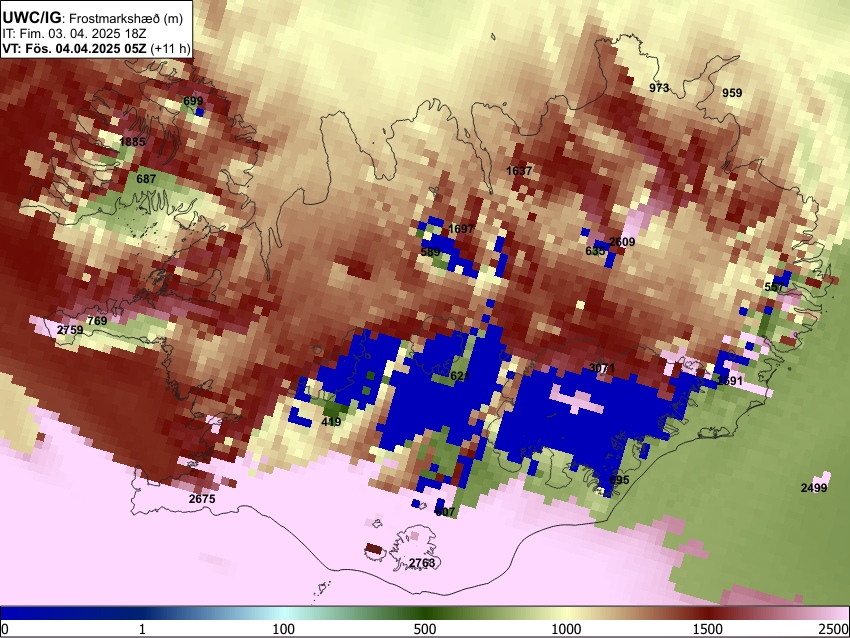850x638 pixels.
Task: Click the 500 tick label on the legend
Action: [425, 629]
